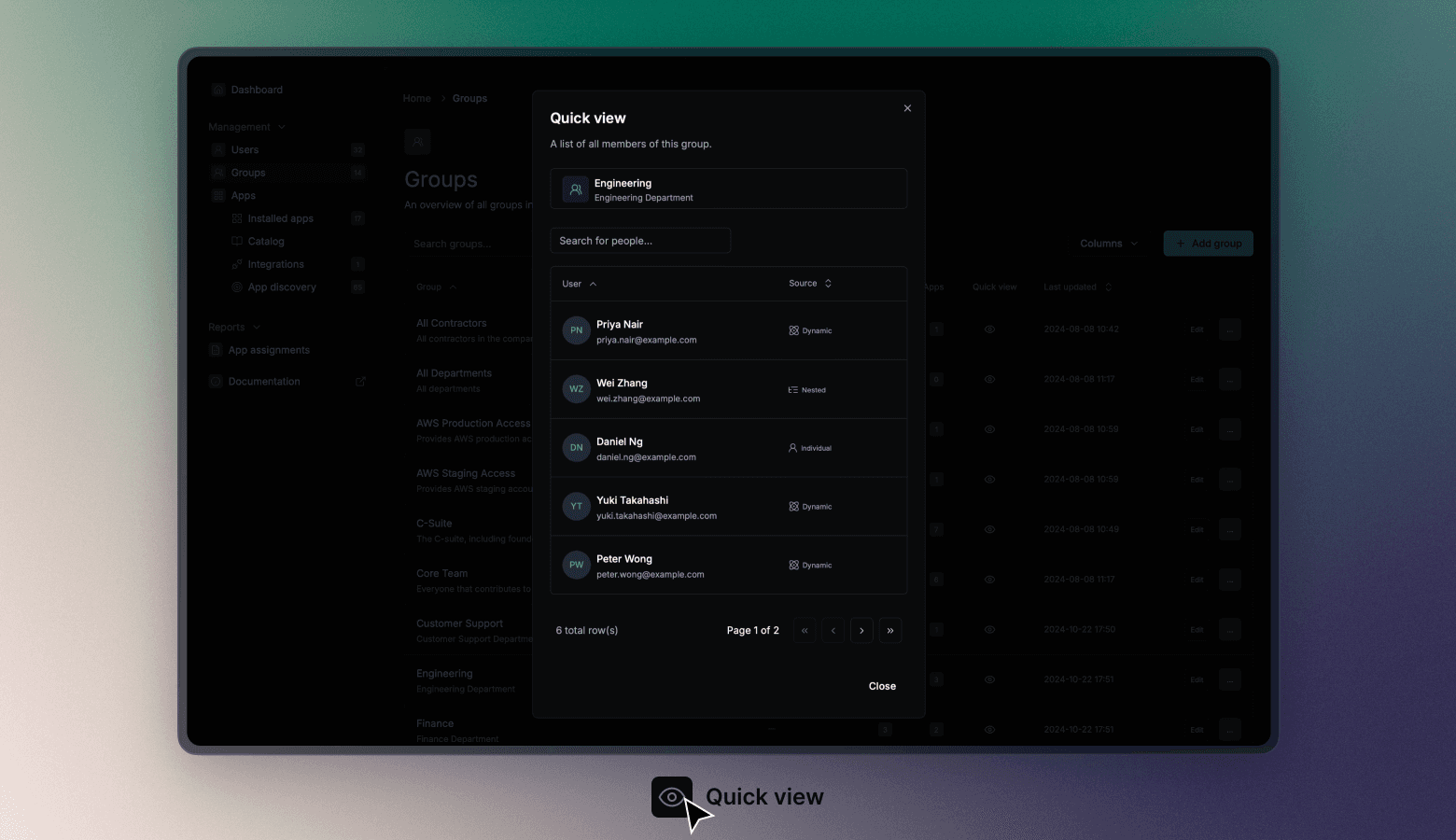Click the Dynamic source icon for Yuki Takahashi
This screenshot has width=1456, height=840.
[x=793, y=507]
